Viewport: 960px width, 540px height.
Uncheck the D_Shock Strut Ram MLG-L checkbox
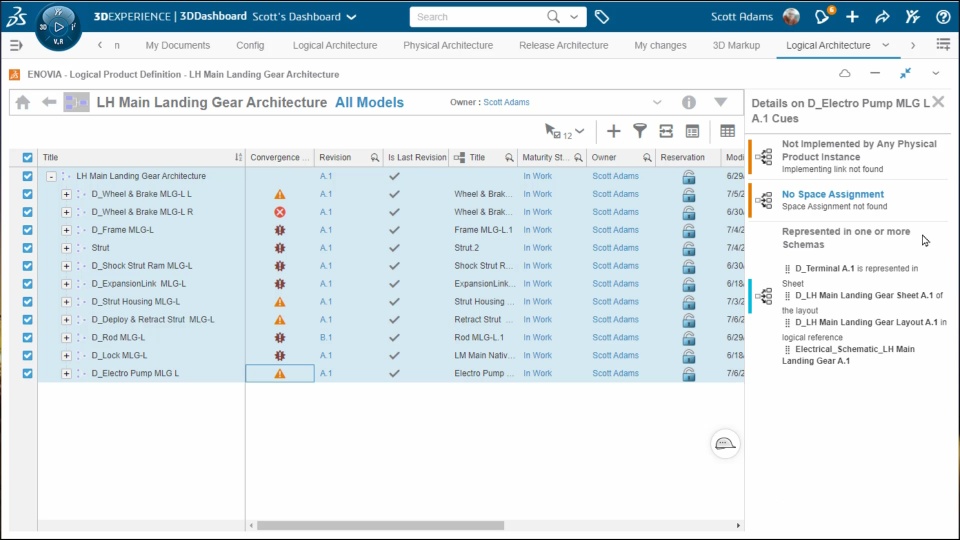28,266
